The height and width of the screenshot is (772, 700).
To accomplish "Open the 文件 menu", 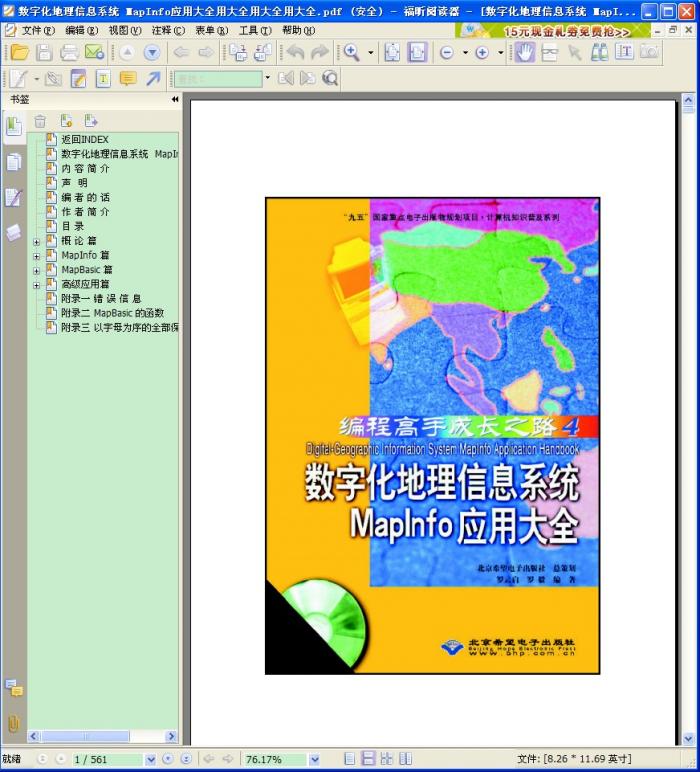I will coord(37,31).
